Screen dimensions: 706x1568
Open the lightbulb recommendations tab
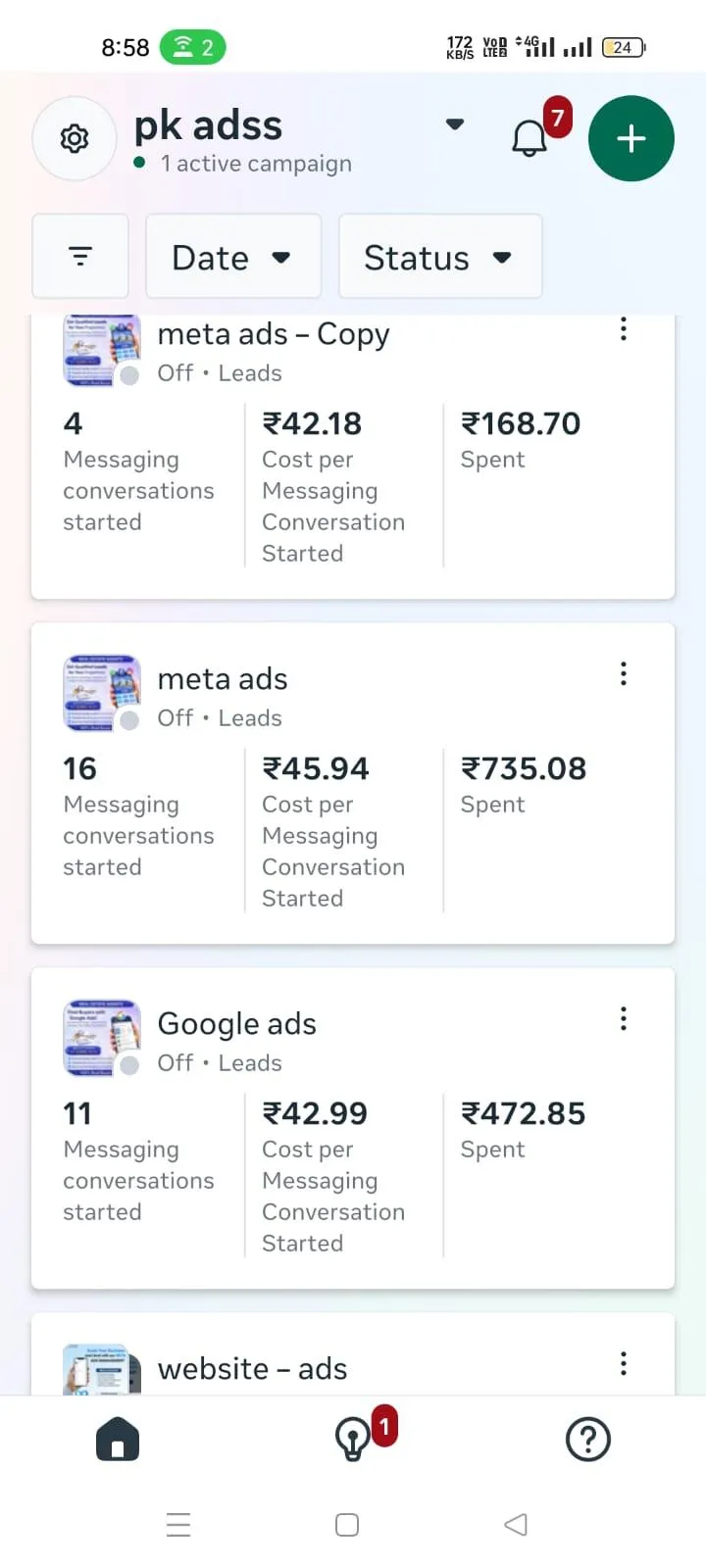click(x=353, y=1440)
